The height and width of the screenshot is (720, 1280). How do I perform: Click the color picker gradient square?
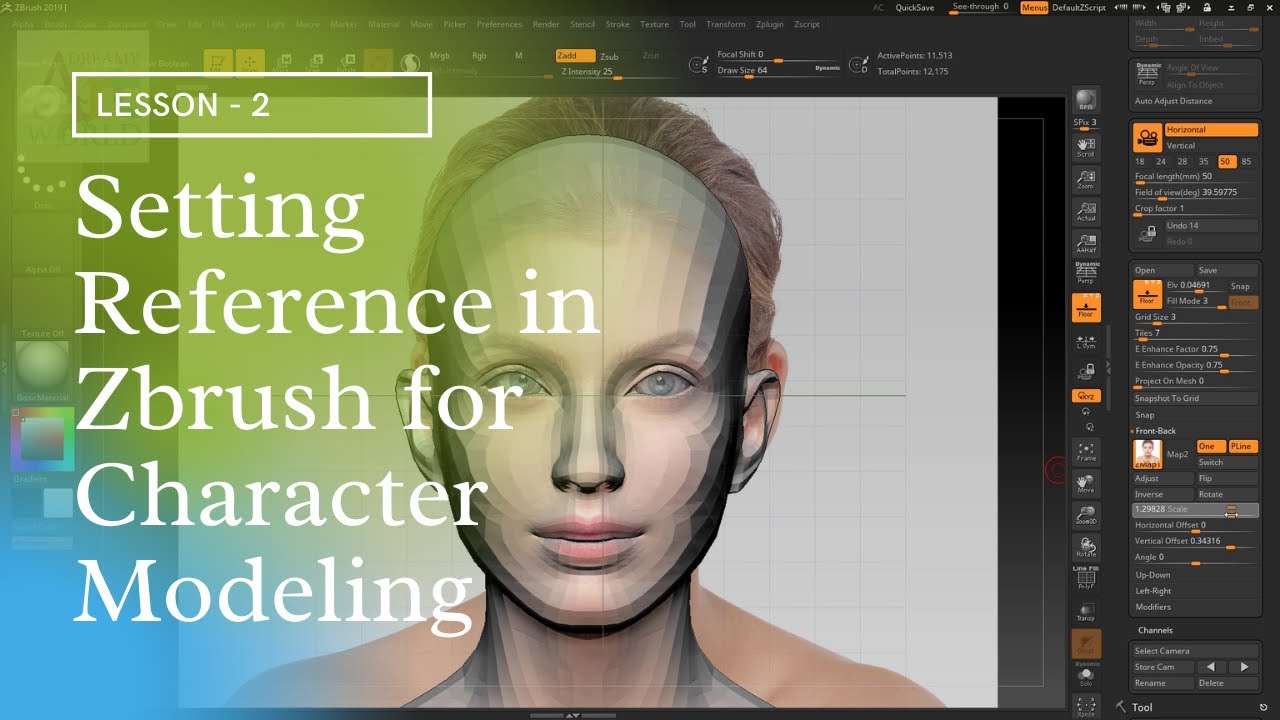coord(42,439)
